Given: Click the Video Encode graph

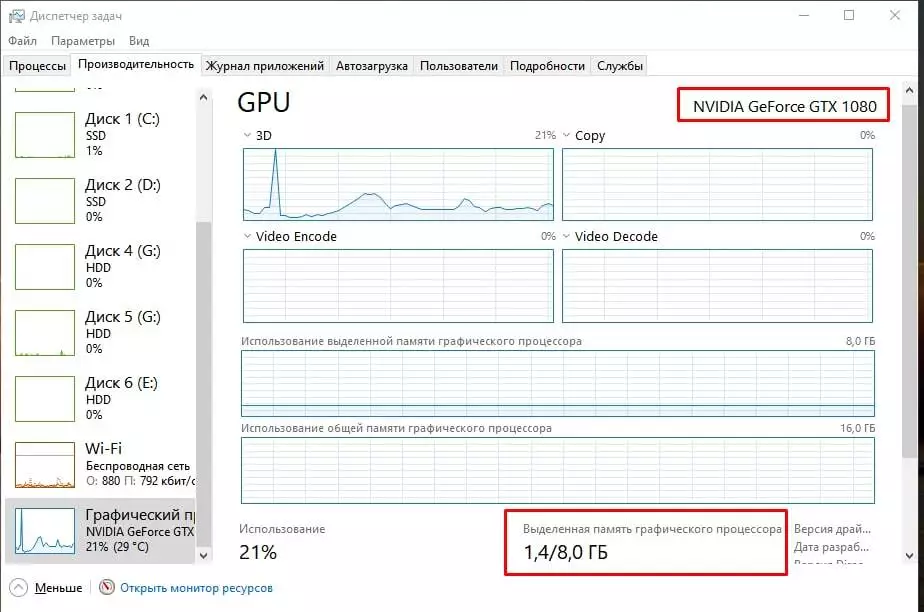Looking at the screenshot, I should tap(398, 286).
